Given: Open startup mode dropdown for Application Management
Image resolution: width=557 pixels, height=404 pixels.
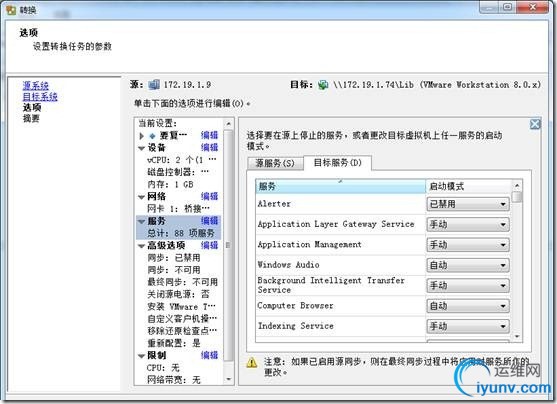Looking at the screenshot, I should tap(468, 245).
